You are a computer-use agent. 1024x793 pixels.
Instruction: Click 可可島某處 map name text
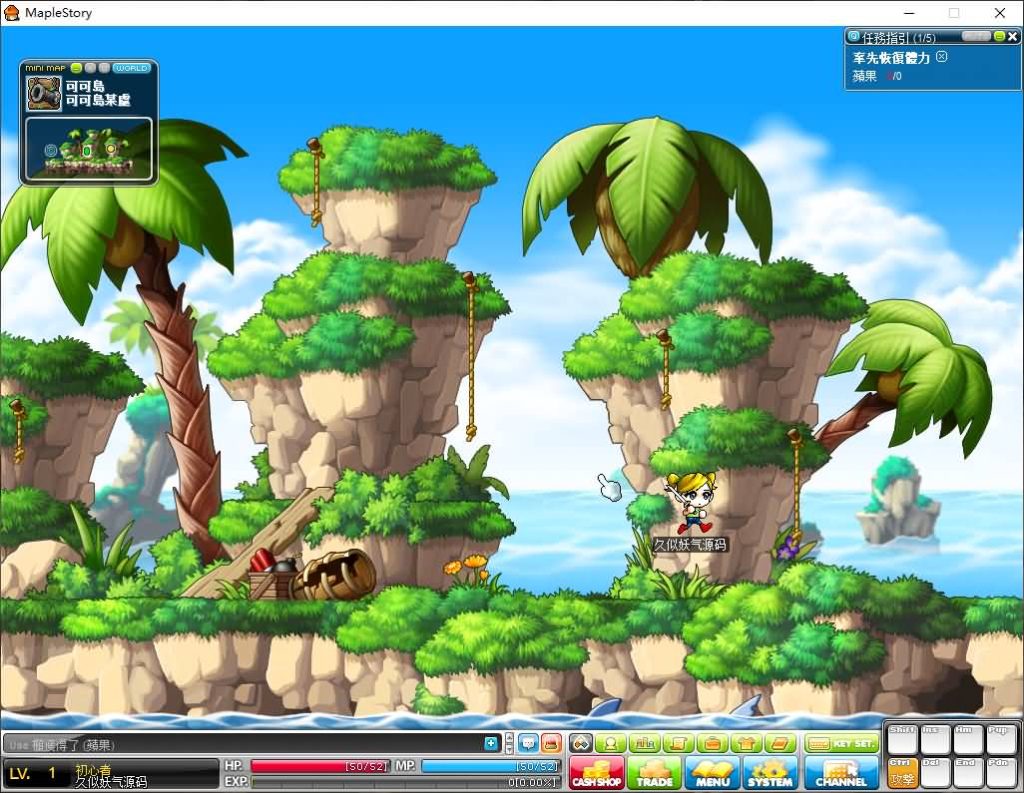(x=98, y=100)
